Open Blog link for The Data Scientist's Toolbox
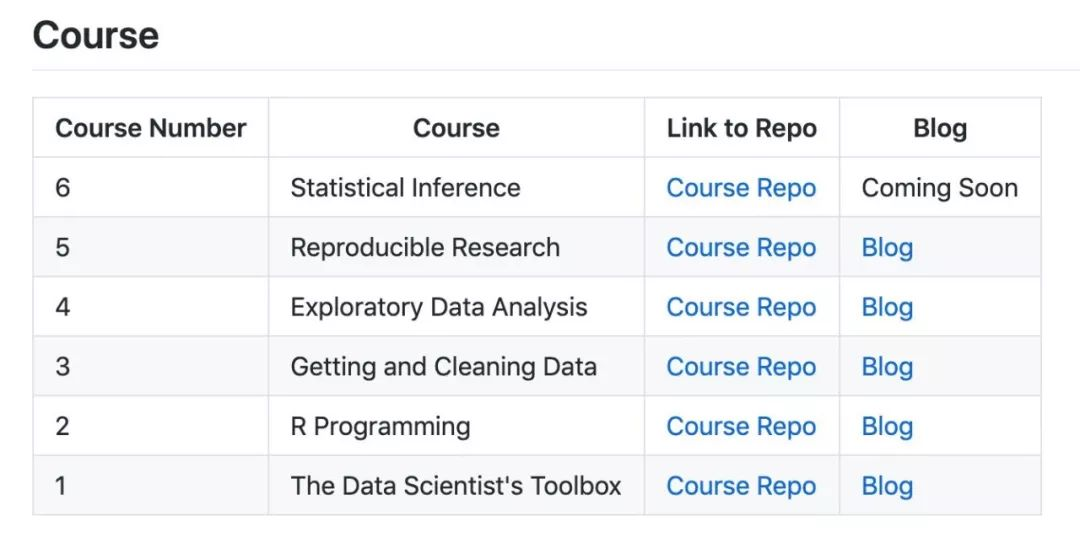The height and width of the screenshot is (543, 1080). 887,486
